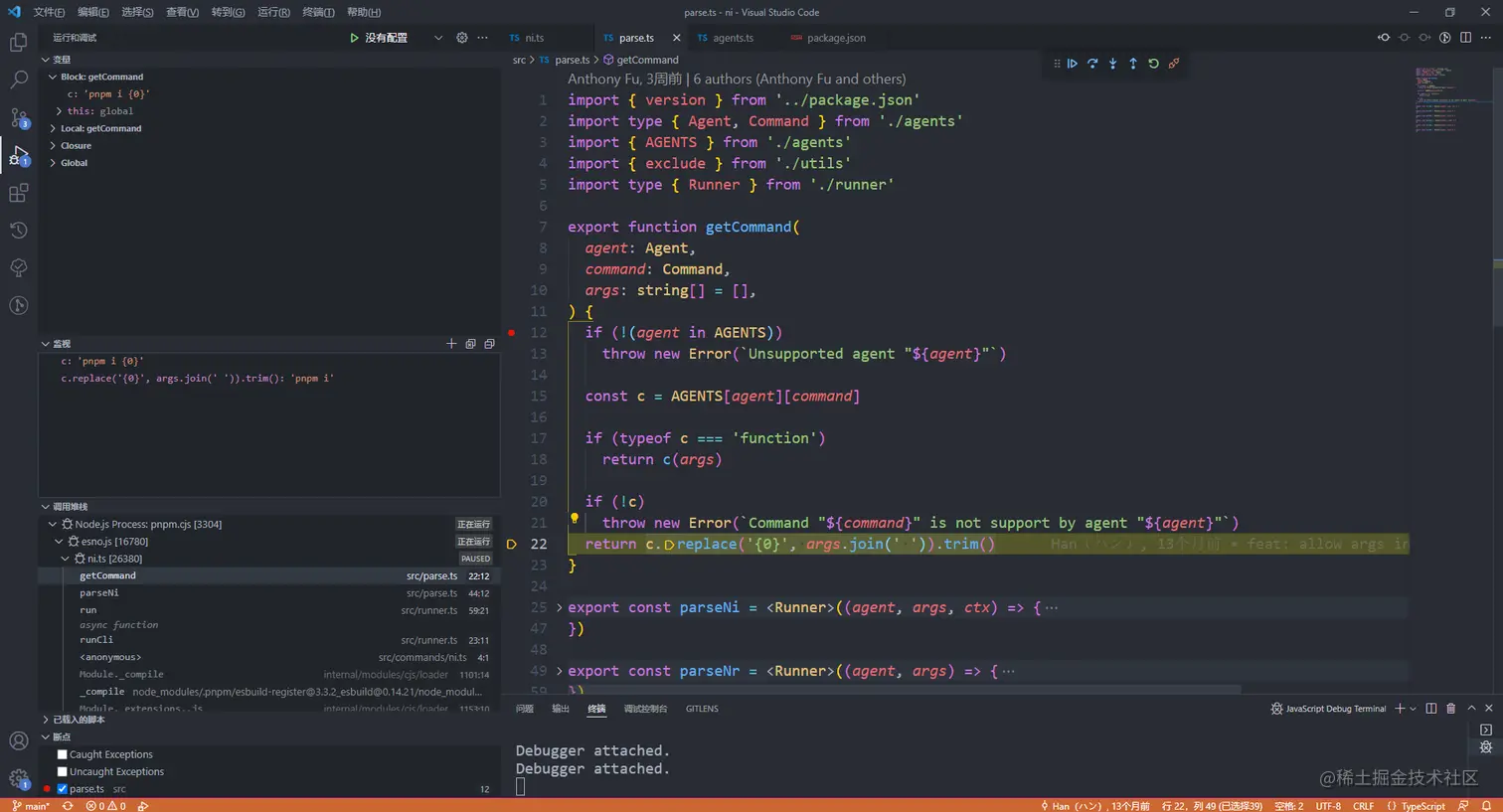
Task: Click Step Over in debug toolbar
Action: tap(1092, 64)
